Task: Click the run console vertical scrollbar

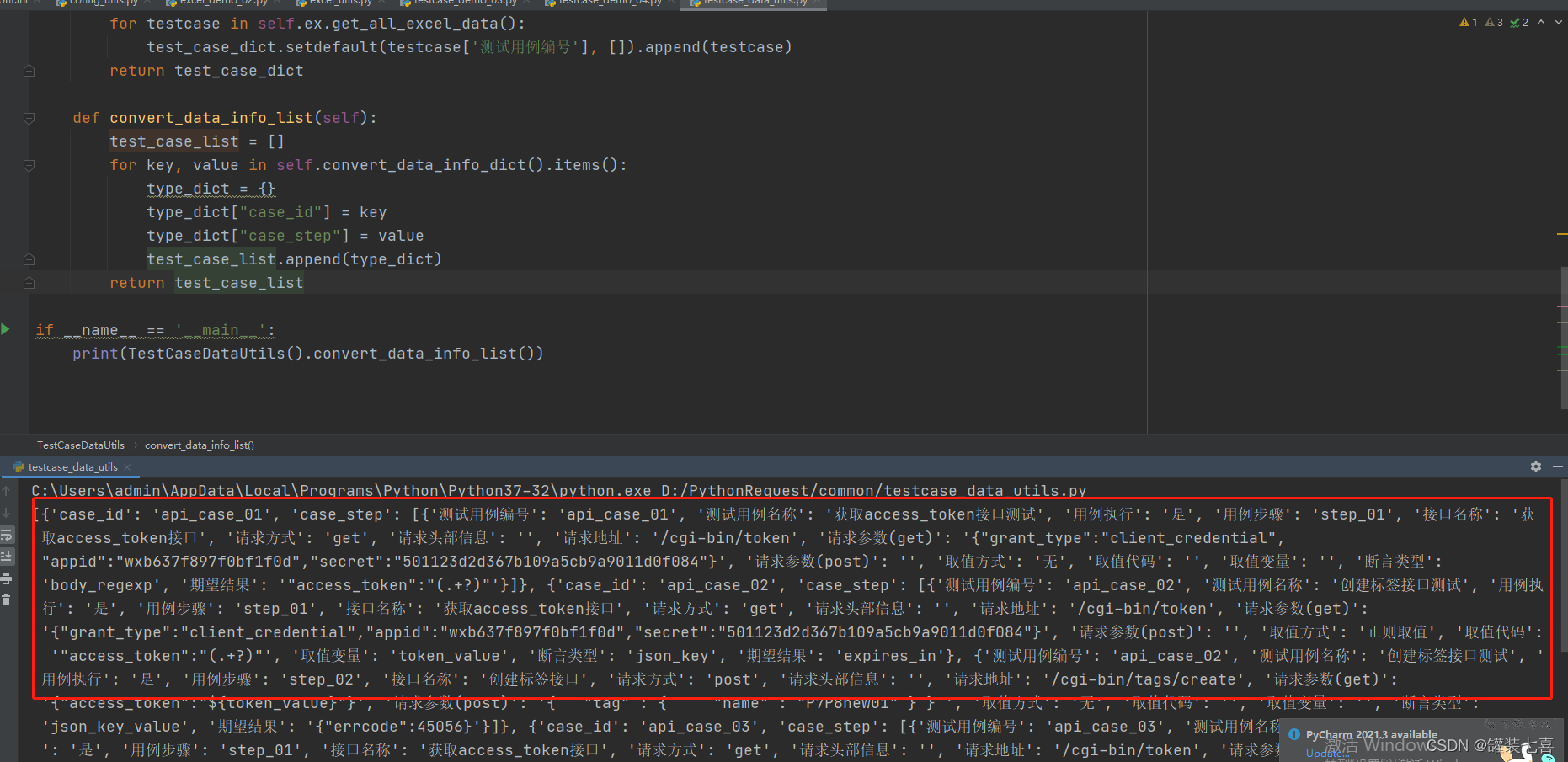Action: click(x=1563, y=566)
